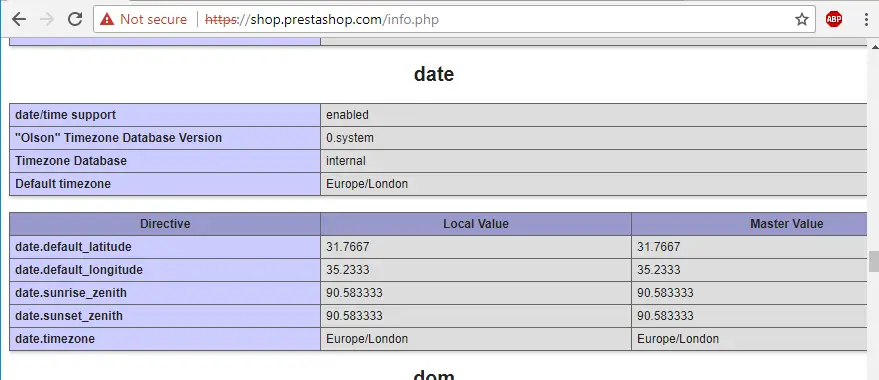Click the 0.system version value
The width and height of the screenshot is (879, 380).
350,138
